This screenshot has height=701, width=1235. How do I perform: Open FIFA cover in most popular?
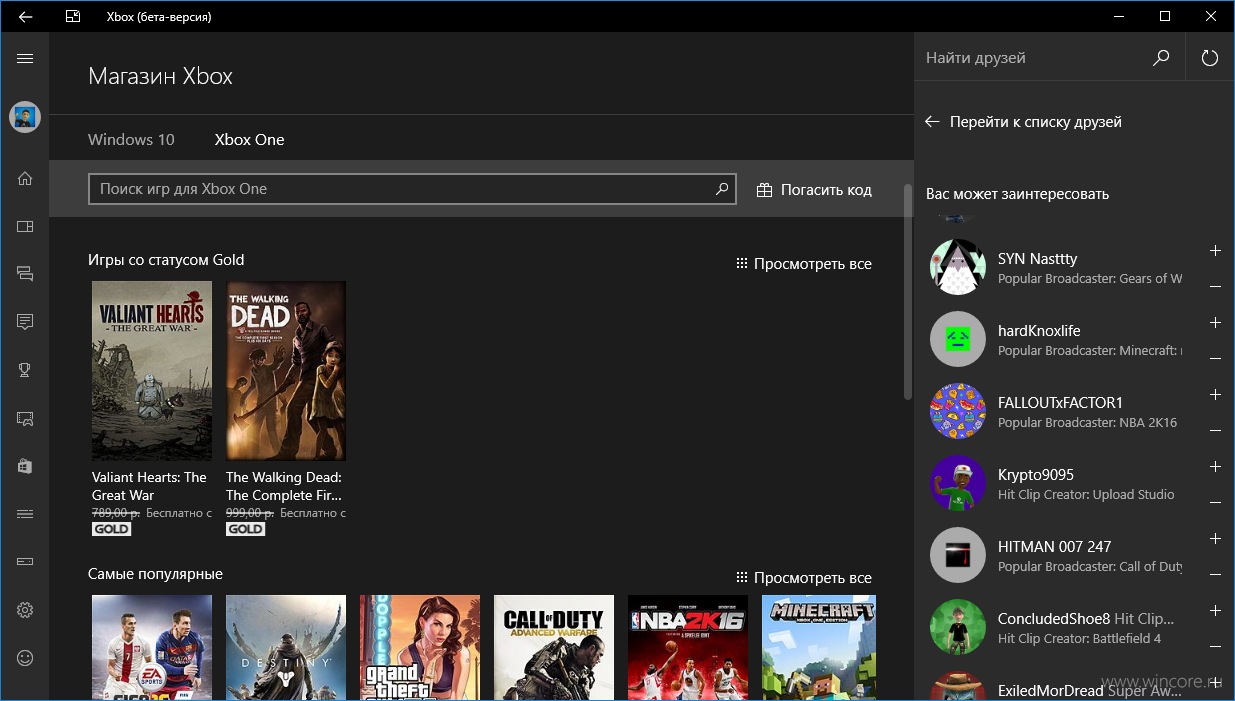point(152,648)
